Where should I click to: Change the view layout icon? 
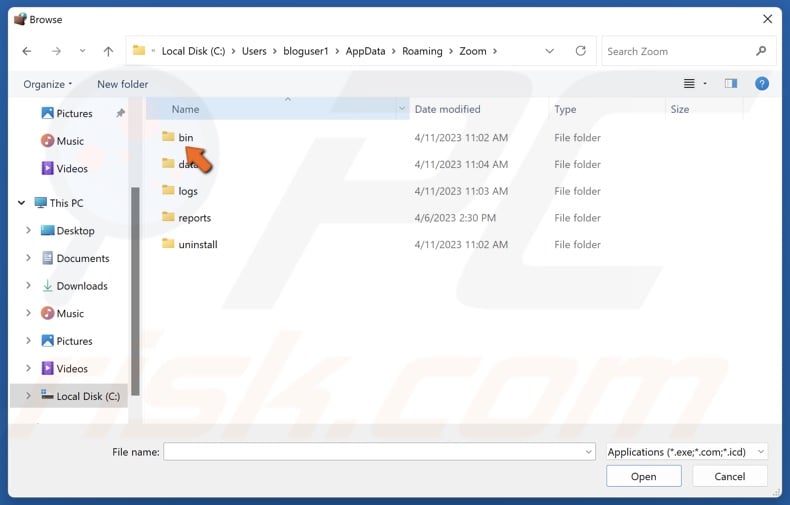[x=689, y=84]
